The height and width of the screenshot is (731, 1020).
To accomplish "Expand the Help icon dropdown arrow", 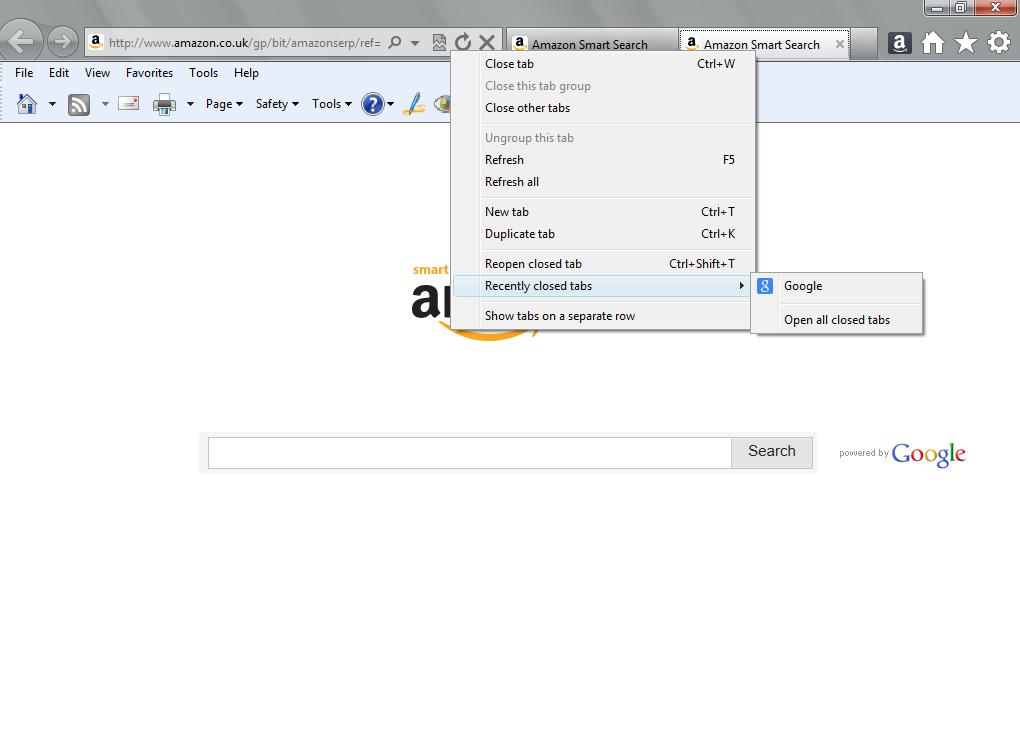I will 390,104.
